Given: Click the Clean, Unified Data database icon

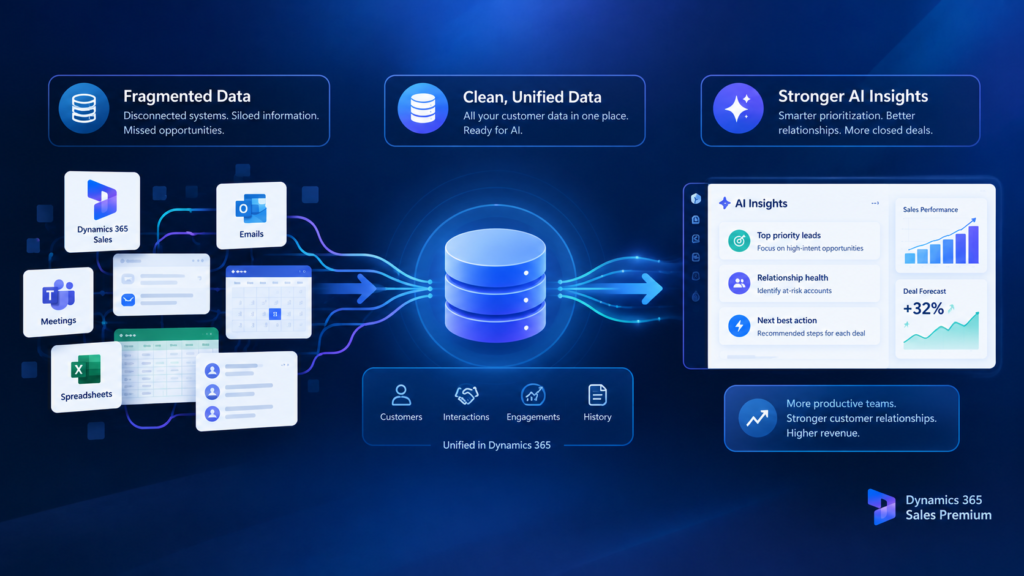Looking at the screenshot, I should point(423,108).
